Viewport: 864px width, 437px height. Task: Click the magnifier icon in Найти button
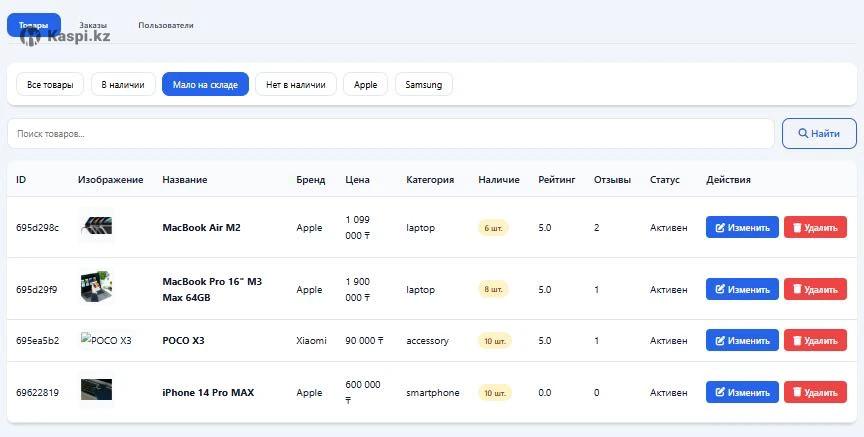pos(801,133)
